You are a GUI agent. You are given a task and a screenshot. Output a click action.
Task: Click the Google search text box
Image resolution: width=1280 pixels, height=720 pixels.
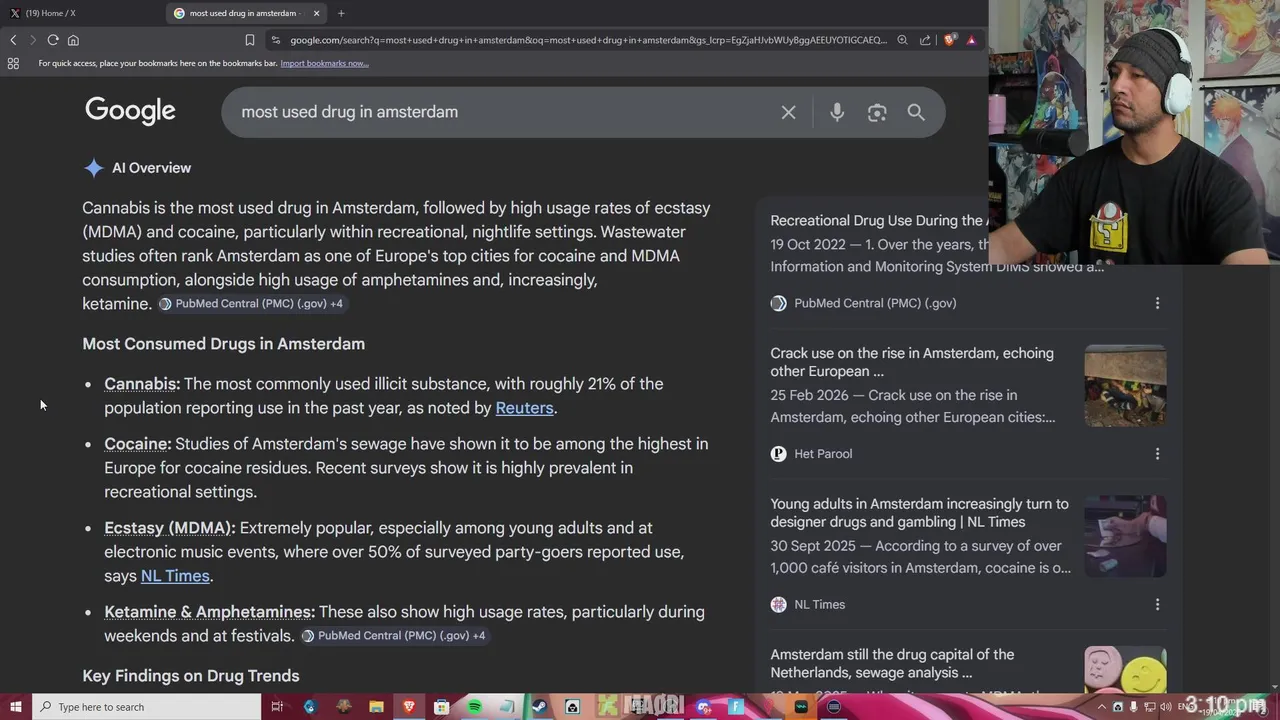point(500,112)
